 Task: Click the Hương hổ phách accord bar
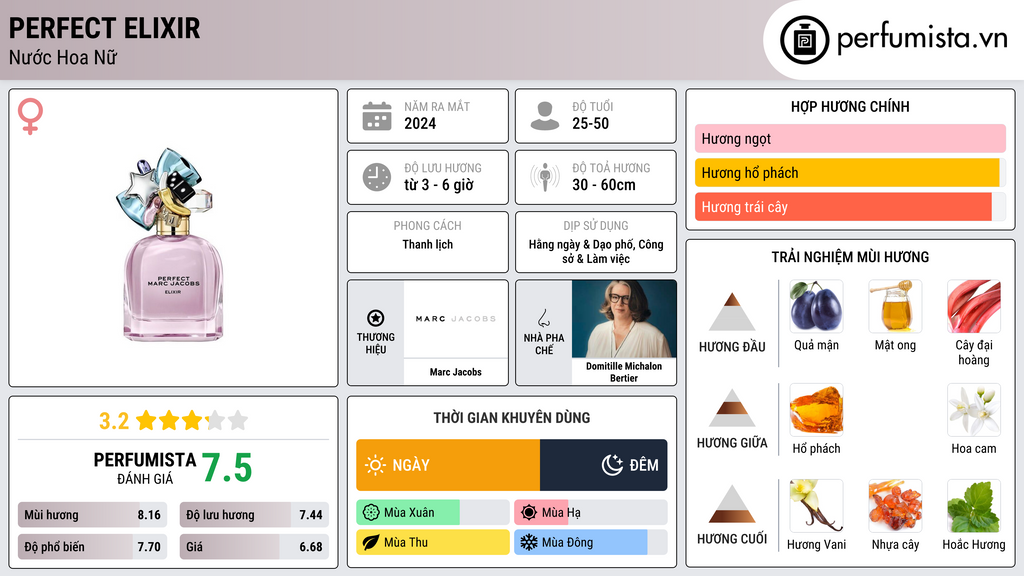click(x=850, y=173)
